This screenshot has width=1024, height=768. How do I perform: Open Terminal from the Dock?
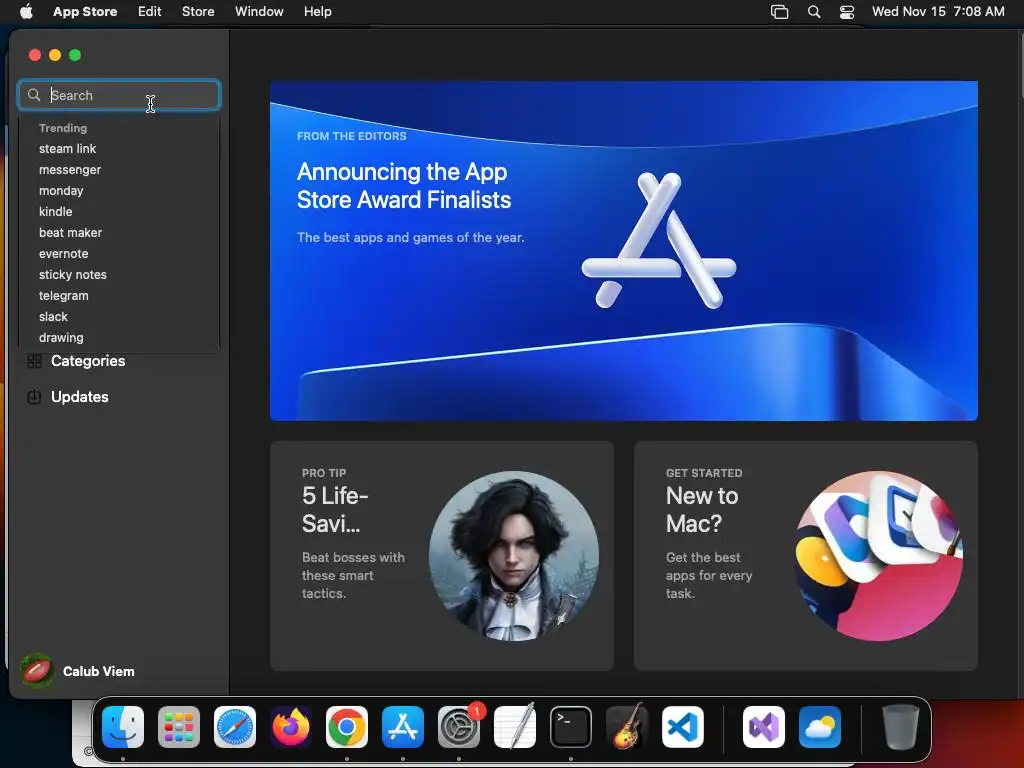[571, 727]
